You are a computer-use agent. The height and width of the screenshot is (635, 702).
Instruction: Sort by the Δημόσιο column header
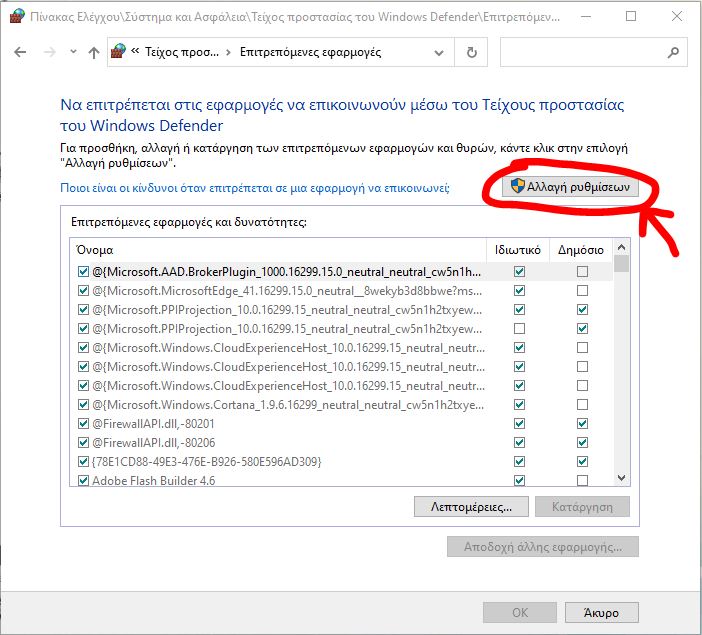click(x=581, y=250)
